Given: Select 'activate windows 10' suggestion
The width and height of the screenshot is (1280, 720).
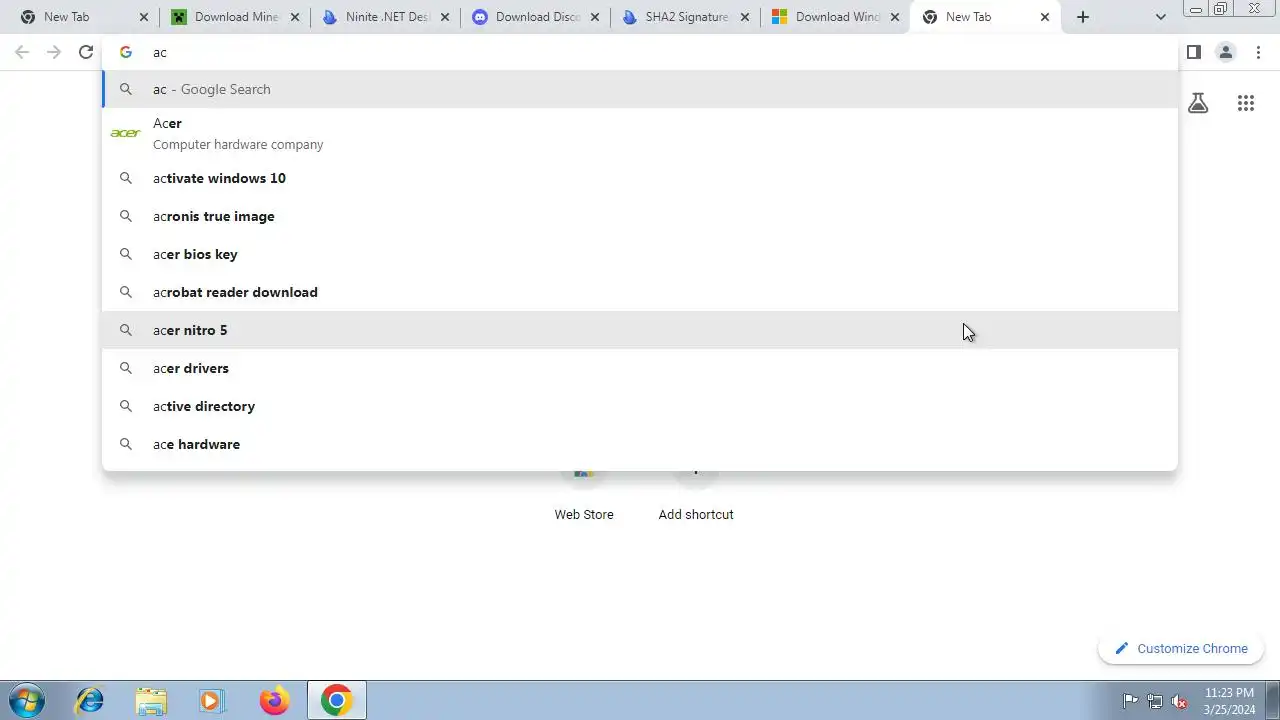Looking at the screenshot, I should pos(640,178).
